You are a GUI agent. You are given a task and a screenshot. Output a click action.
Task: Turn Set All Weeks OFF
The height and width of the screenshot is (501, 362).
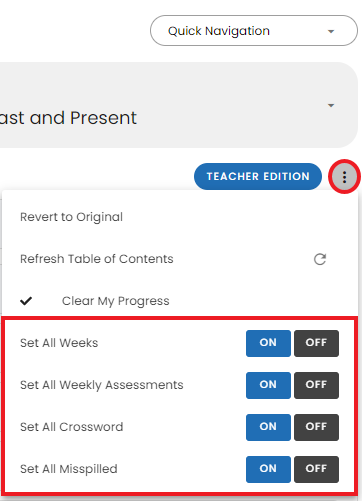316,343
